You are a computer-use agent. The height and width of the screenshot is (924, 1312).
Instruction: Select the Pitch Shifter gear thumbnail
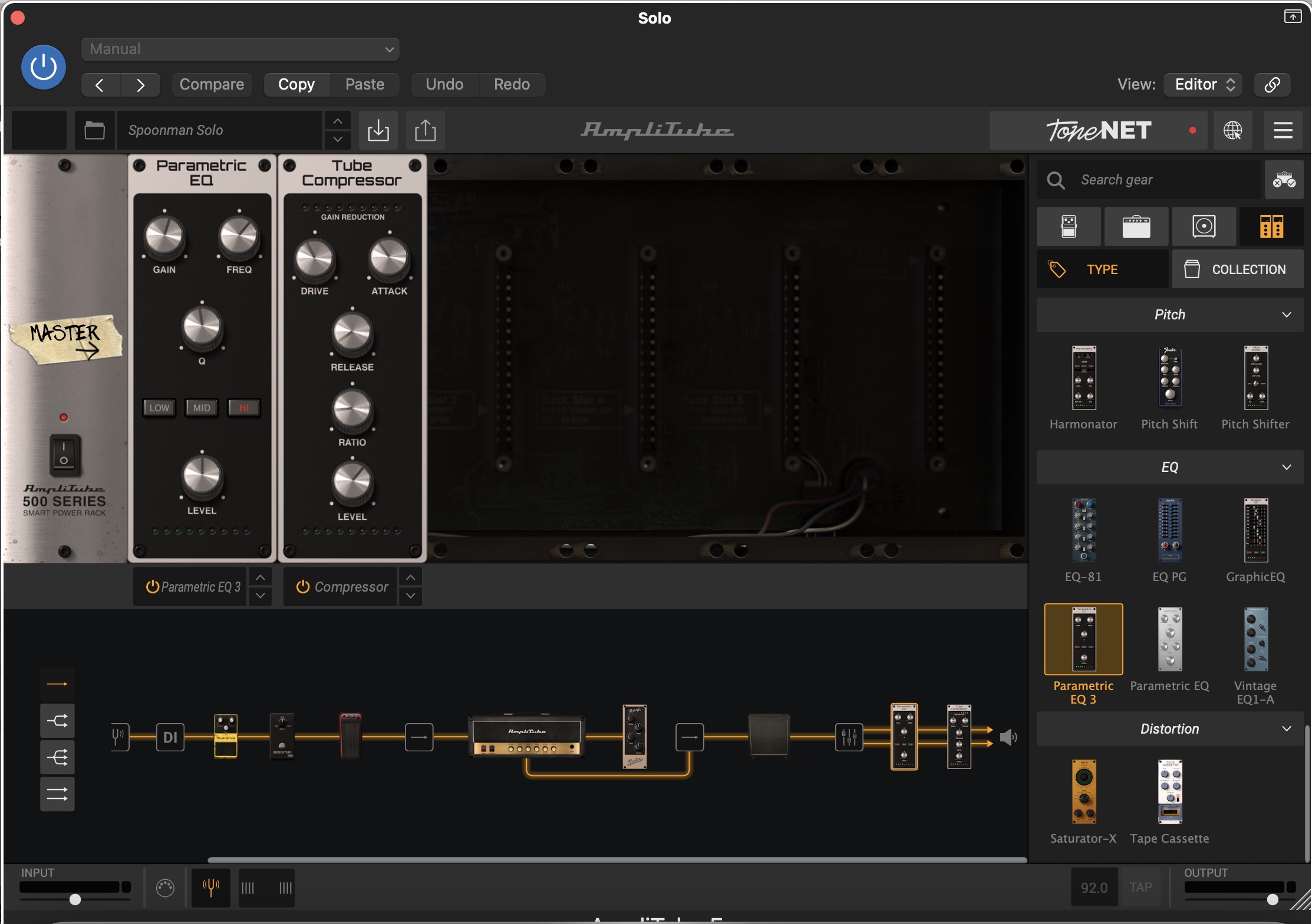tap(1255, 378)
